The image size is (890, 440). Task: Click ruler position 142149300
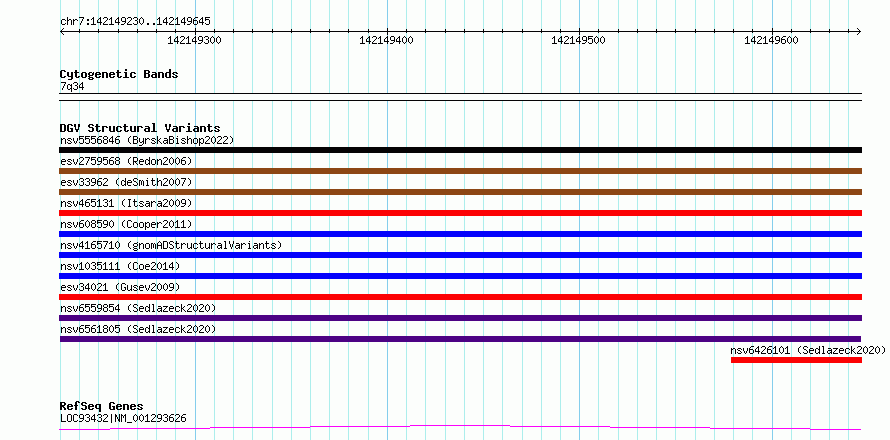195,40
